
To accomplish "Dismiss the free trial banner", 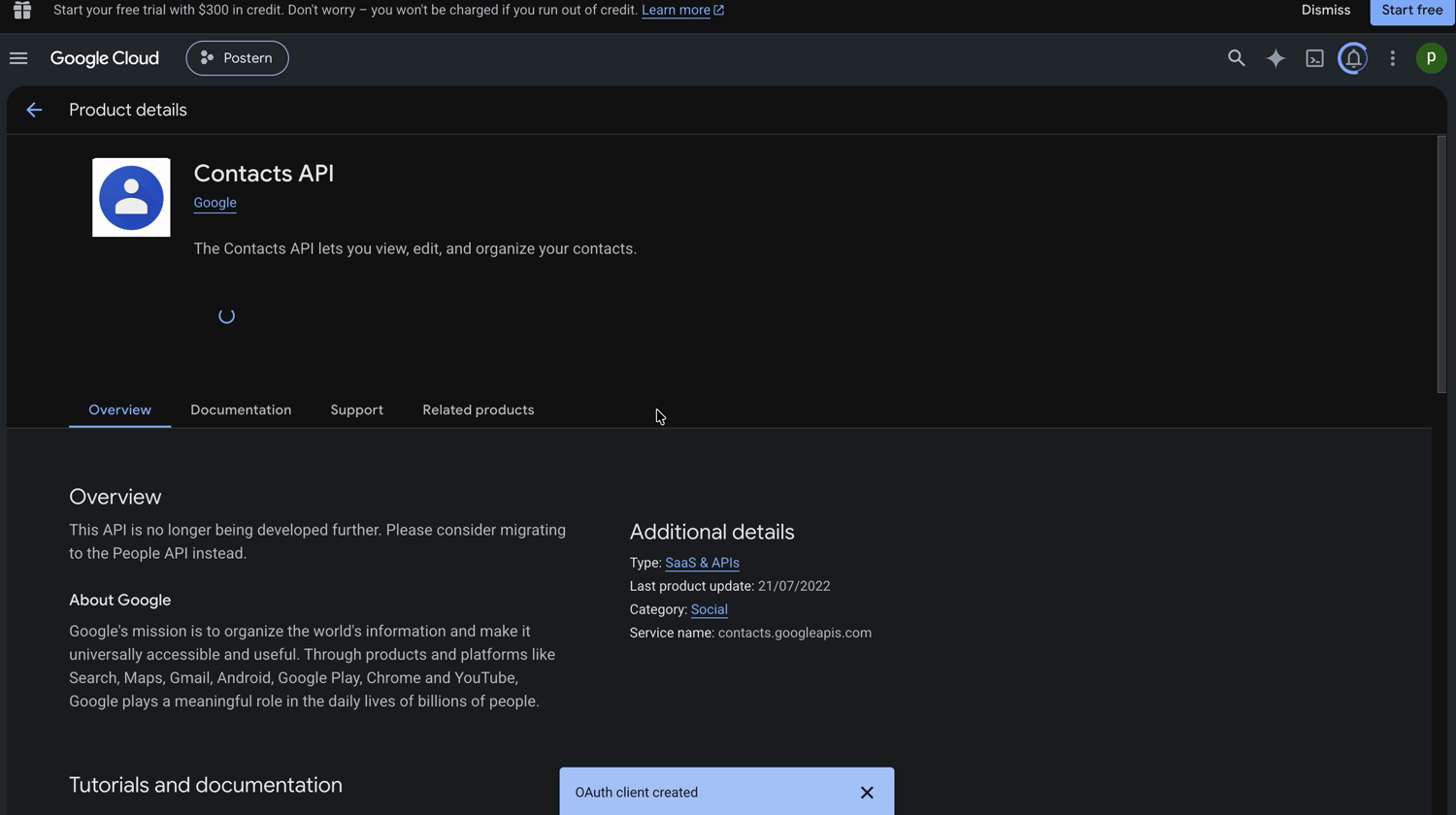I will click(1326, 10).
